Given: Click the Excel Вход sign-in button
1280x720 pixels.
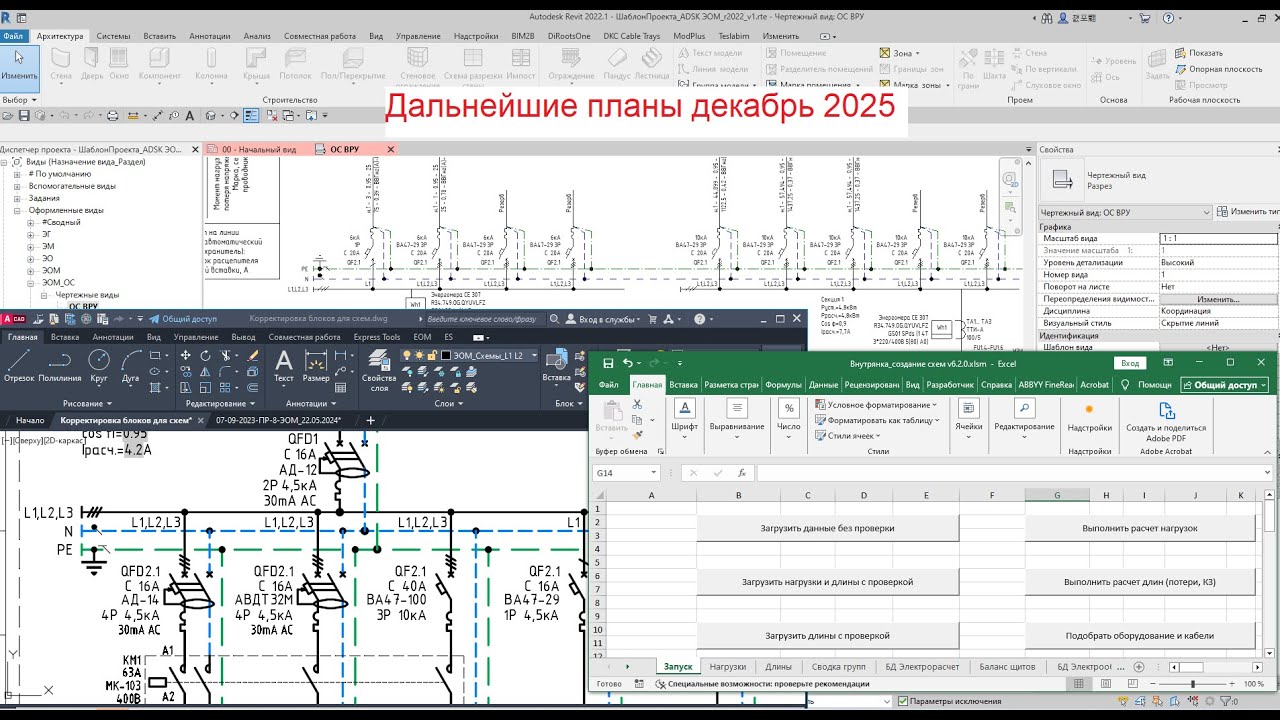Looking at the screenshot, I should coord(1130,363).
